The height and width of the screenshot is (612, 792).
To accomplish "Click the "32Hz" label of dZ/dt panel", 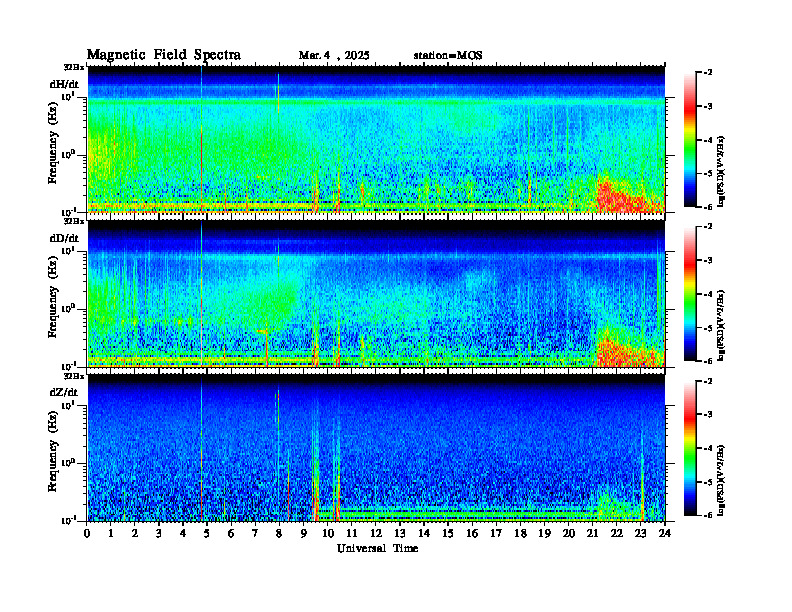I will click(74, 376).
